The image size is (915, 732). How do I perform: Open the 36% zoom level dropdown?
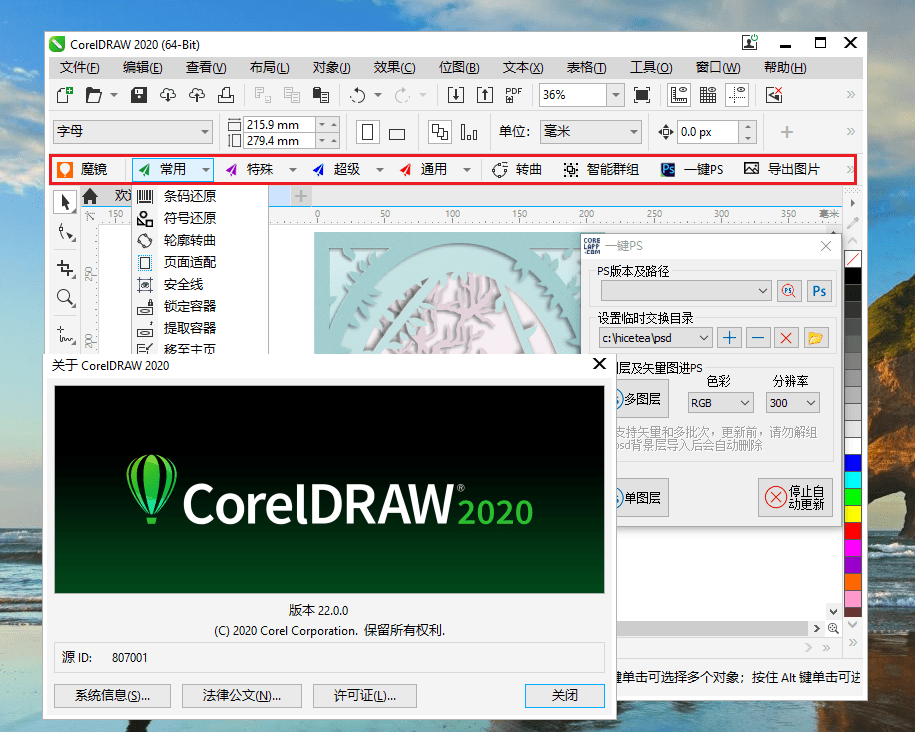click(616, 95)
